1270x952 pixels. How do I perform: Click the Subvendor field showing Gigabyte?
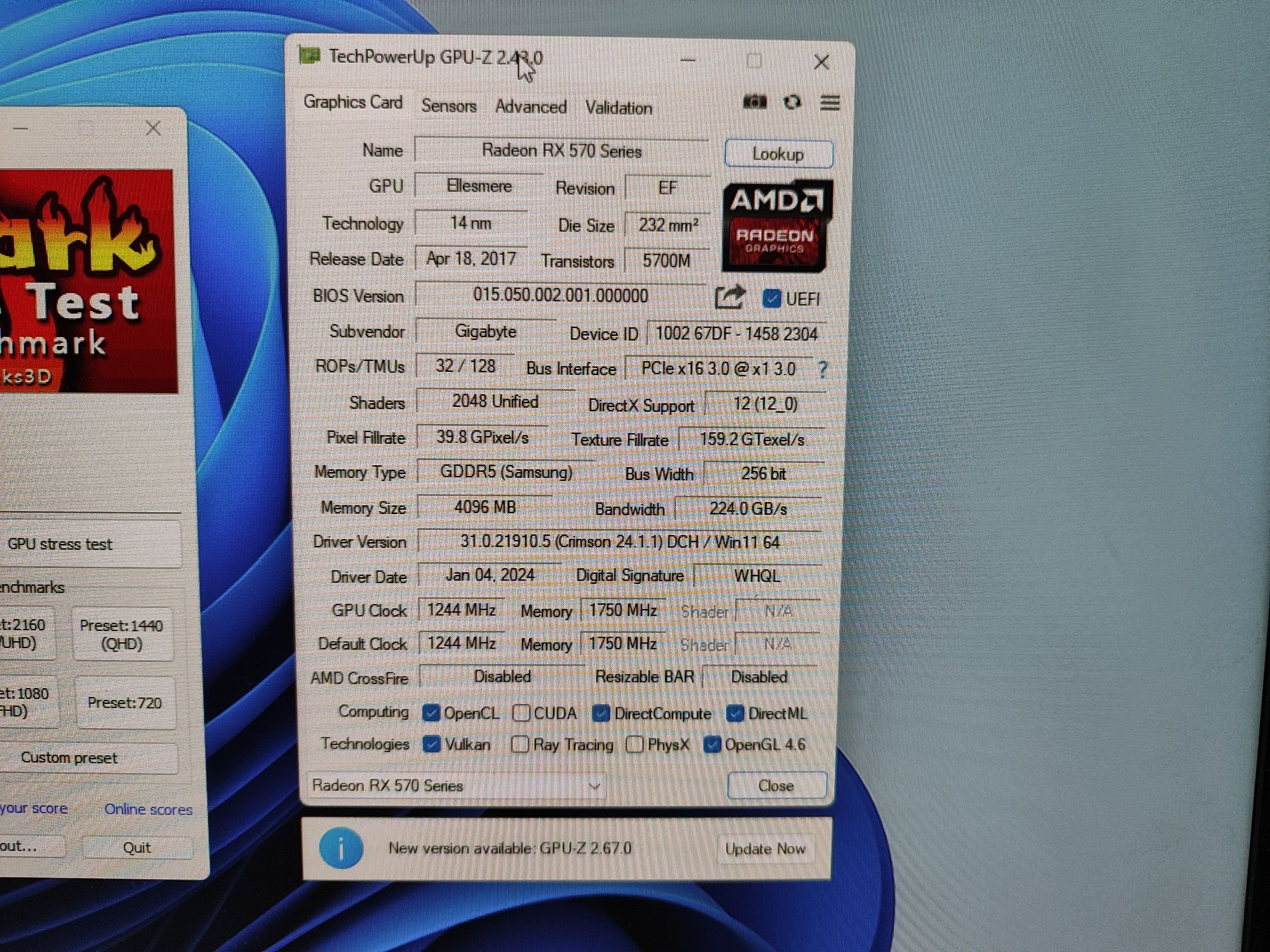coord(485,331)
